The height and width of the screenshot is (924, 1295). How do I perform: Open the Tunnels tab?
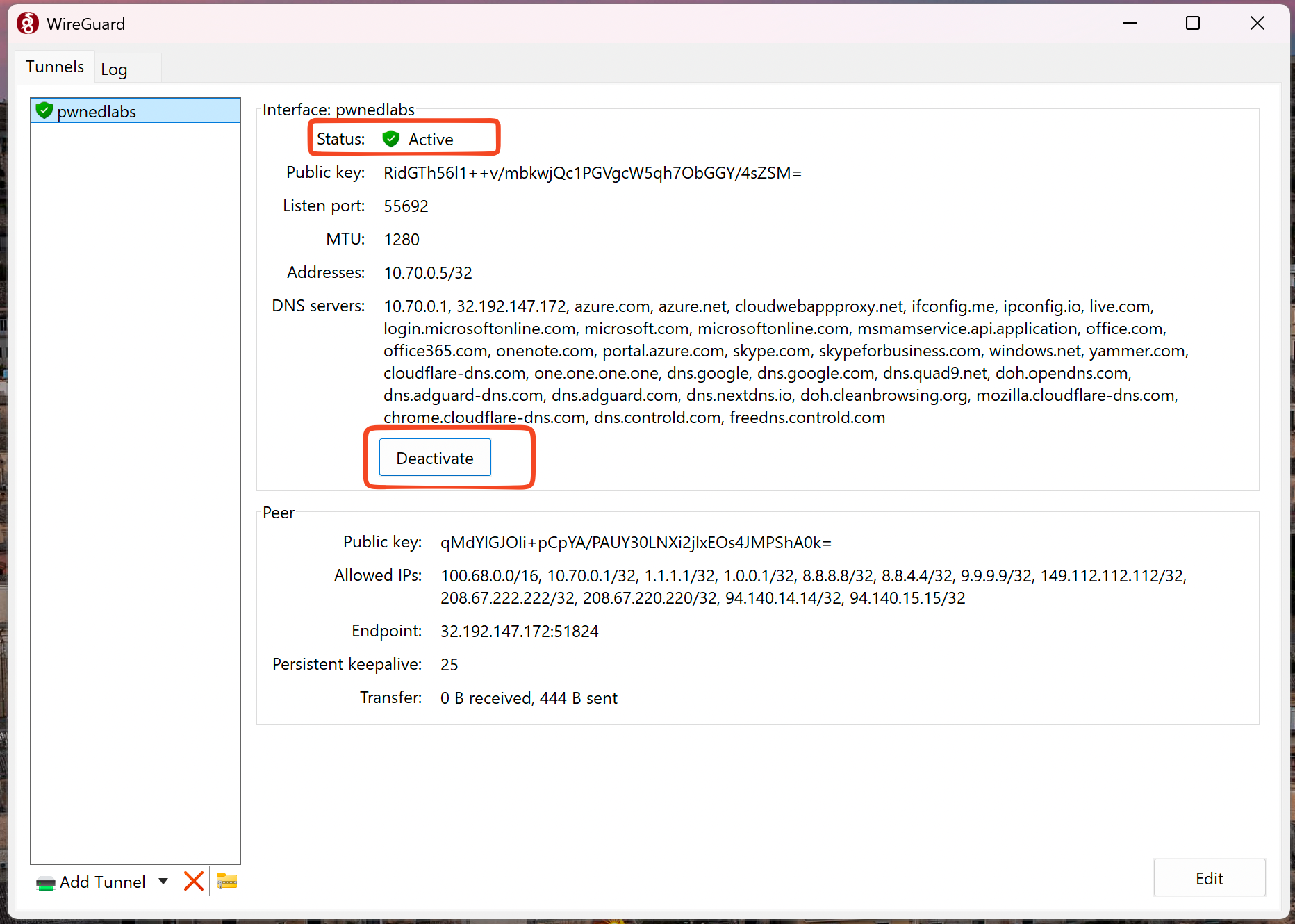click(x=55, y=67)
